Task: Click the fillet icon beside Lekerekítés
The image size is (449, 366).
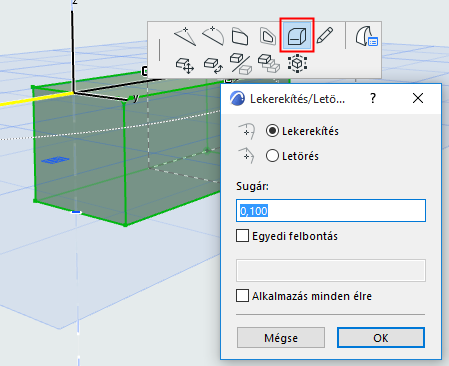Action: tap(247, 131)
